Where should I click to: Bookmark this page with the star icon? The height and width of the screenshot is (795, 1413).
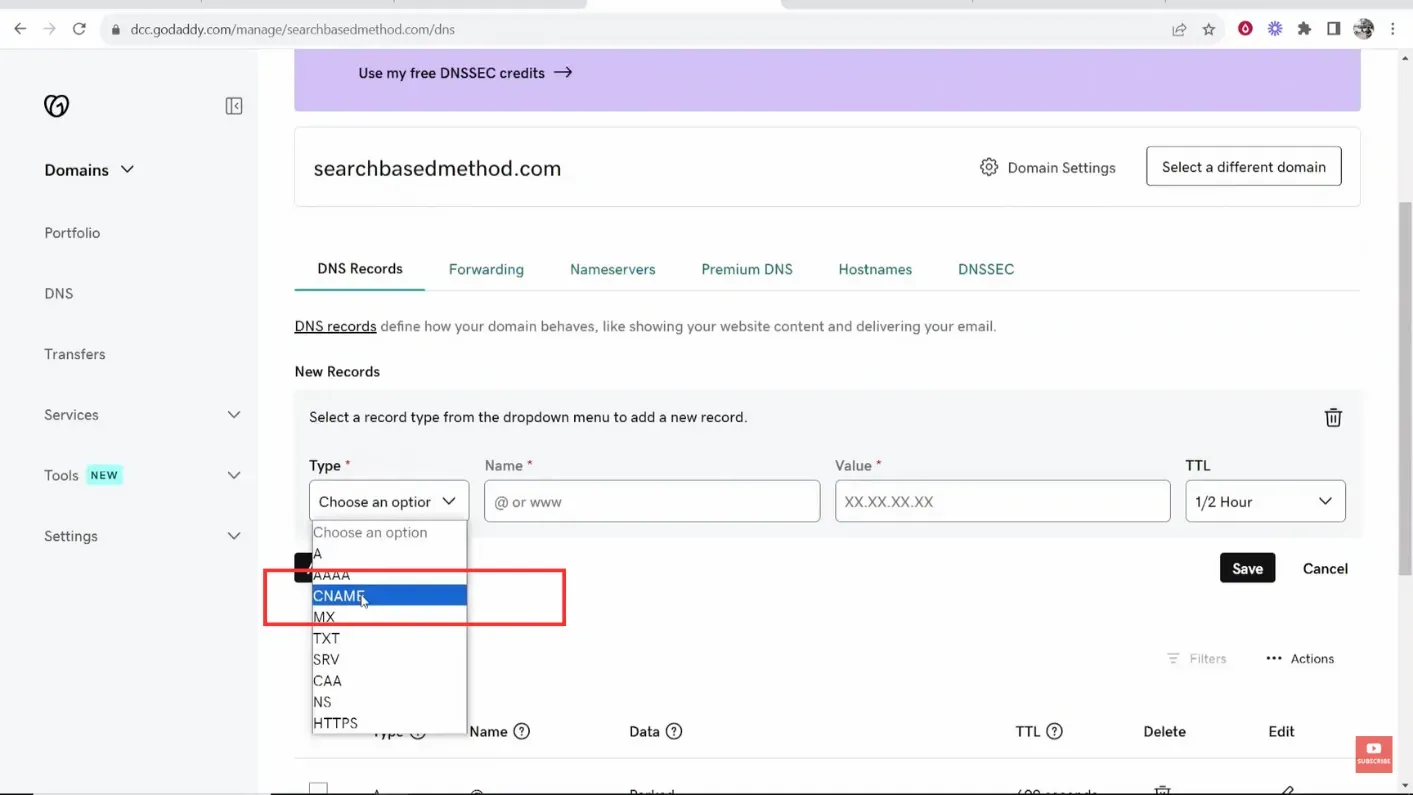point(1209,29)
